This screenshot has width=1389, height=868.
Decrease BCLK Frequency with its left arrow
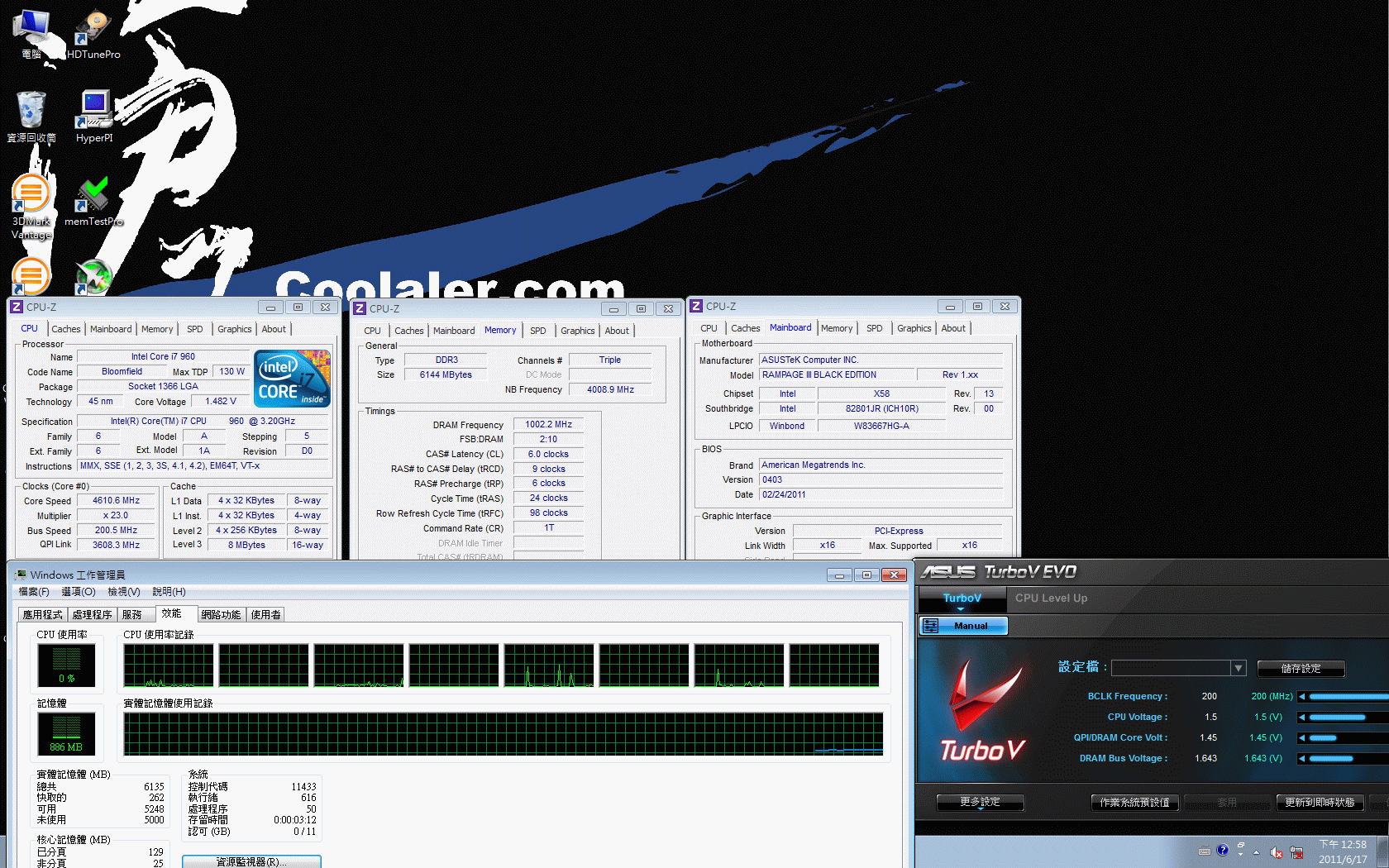coord(1302,696)
